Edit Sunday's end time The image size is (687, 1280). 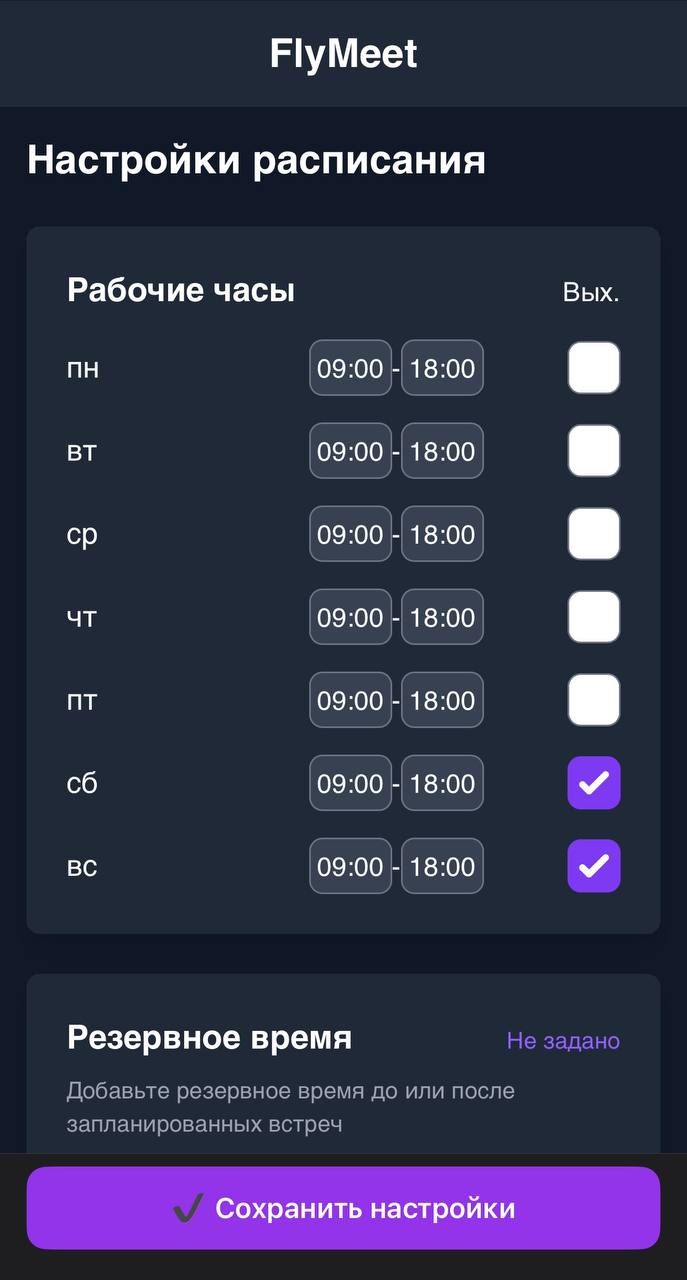[442, 866]
